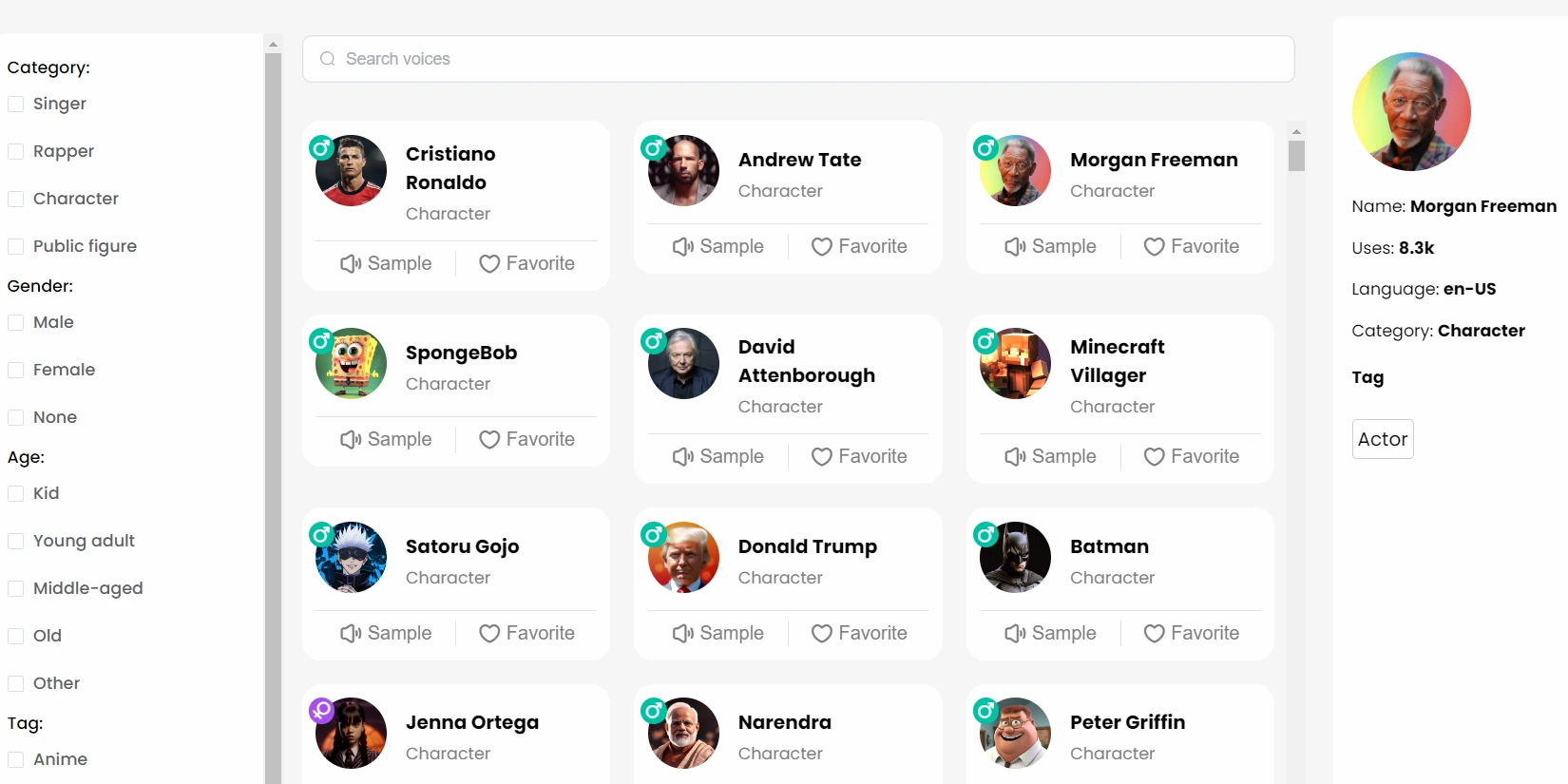Favorite the Donald Trump voice

tap(859, 633)
